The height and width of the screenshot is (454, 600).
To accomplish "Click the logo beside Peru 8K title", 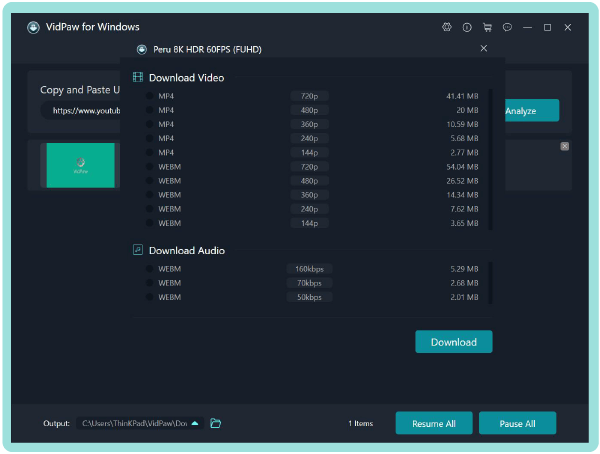I will coord(142,49).
